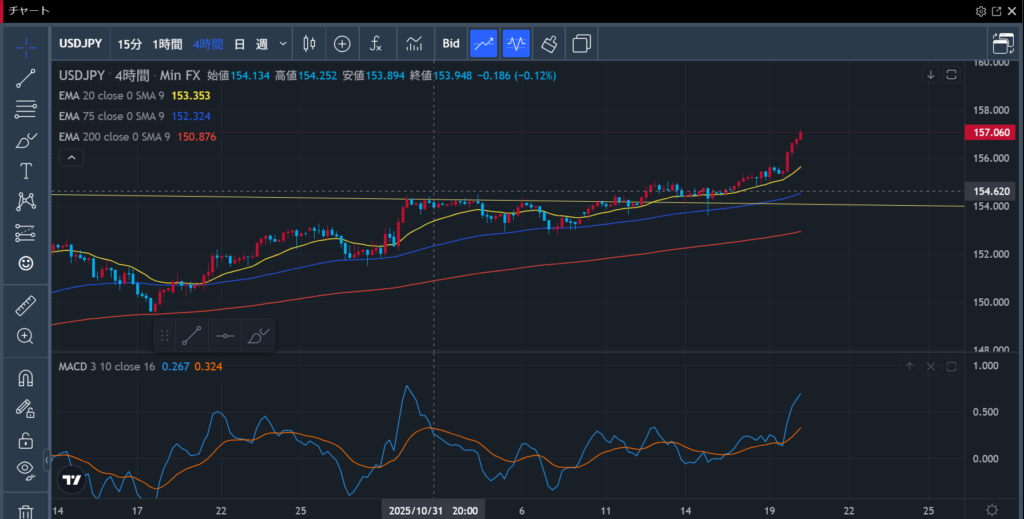
Task: Click the 157.060 price label on axis
Action: coord(988,132)
